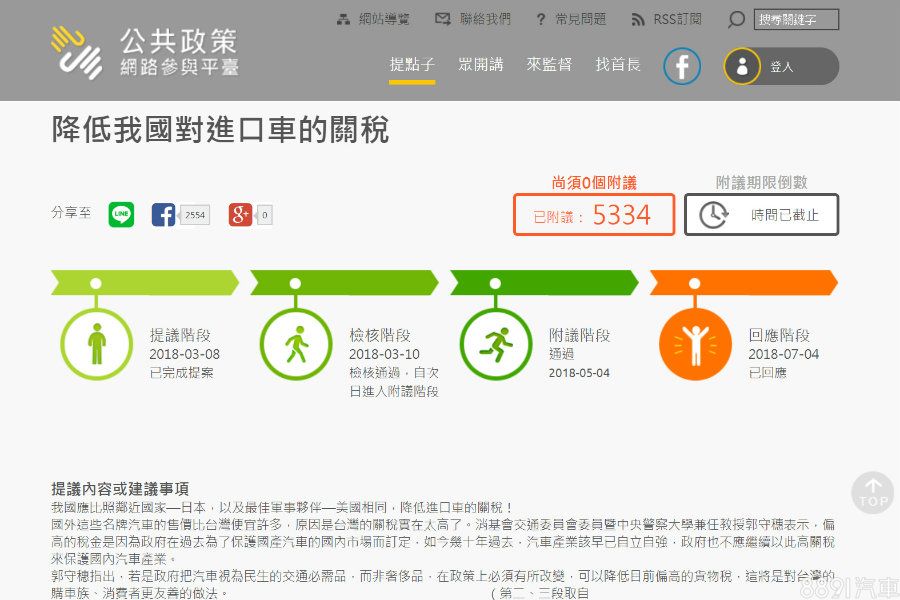900x600 pixels.
Task: Open the 網站導覽 link
Action: click(374, 19)
